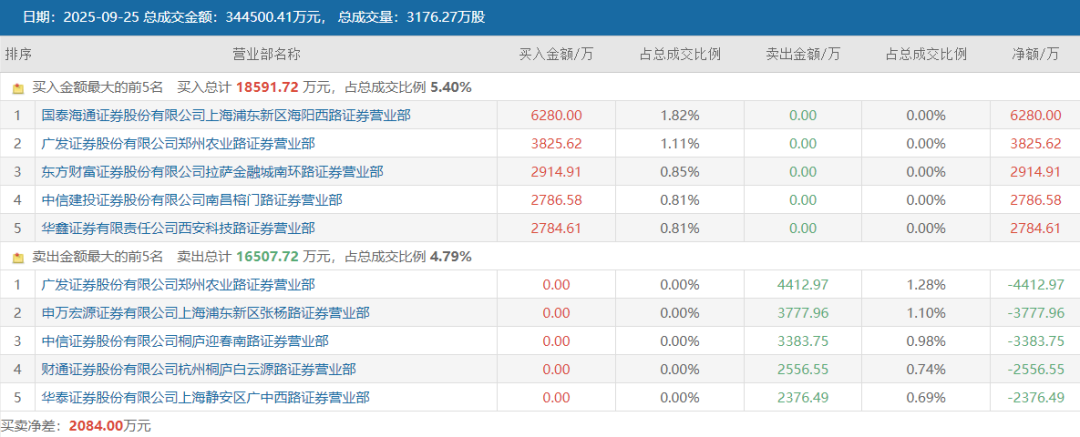Open 东方财富证券拉萨金融城南环路营业部 link

212,172
